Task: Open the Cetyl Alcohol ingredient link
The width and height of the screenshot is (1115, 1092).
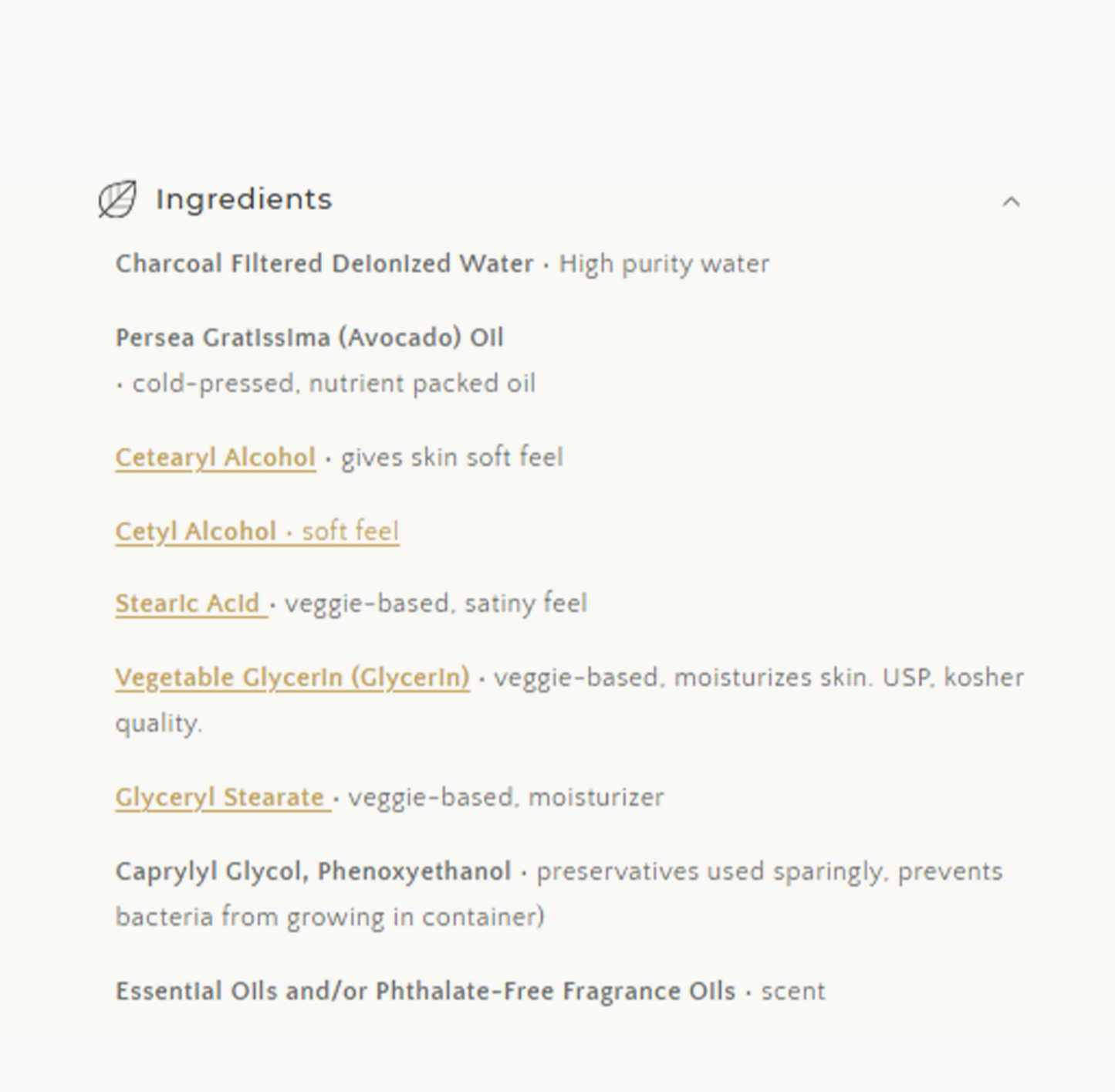Action: tap(197, 530)
